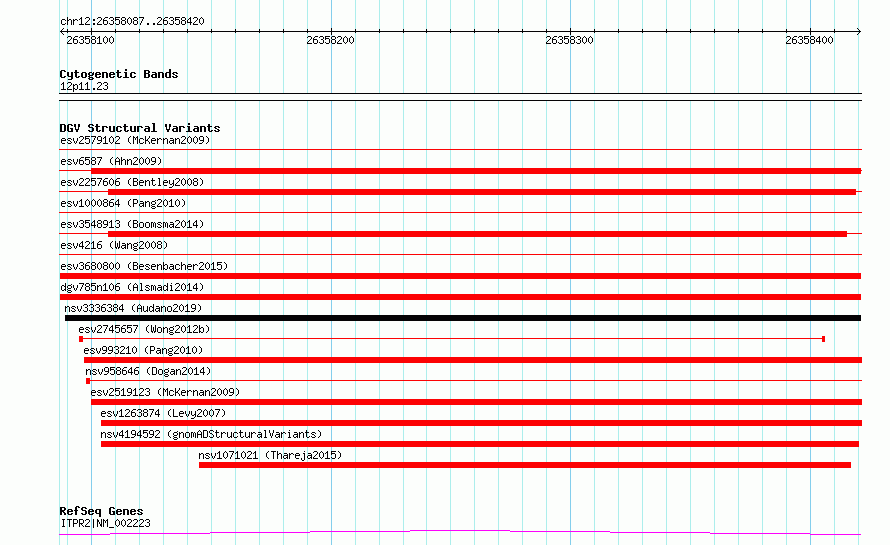This screenshot has width=890, height=545.
Task: Click the 26358100 ruler position label
Action: (90, 40)
